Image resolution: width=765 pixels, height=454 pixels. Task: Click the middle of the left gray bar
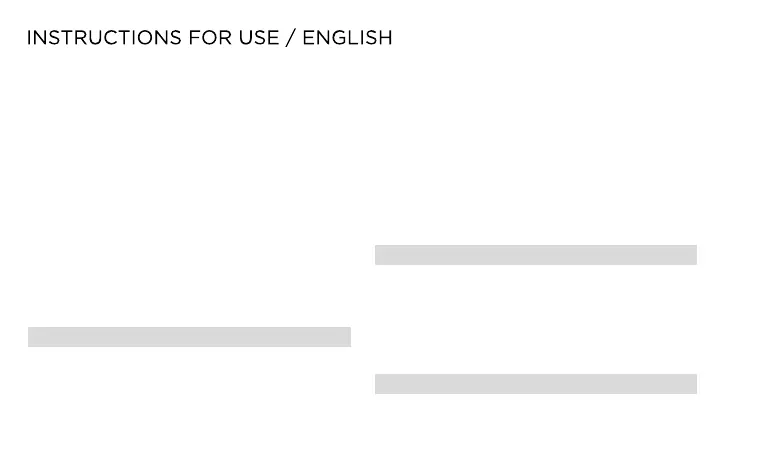[189, 337]
